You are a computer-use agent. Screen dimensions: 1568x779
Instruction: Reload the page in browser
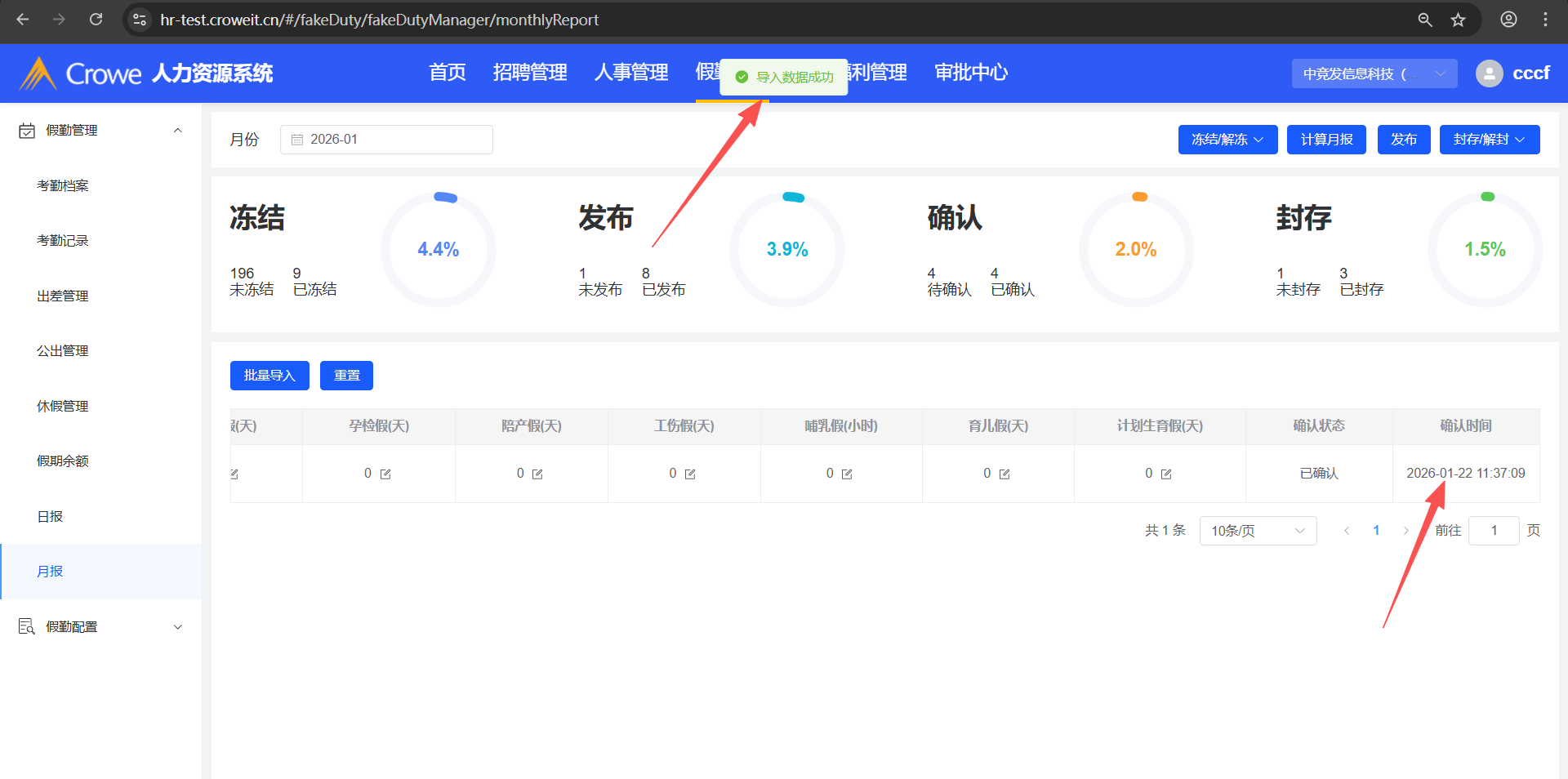pyautogui.click(x=96, y=20)
